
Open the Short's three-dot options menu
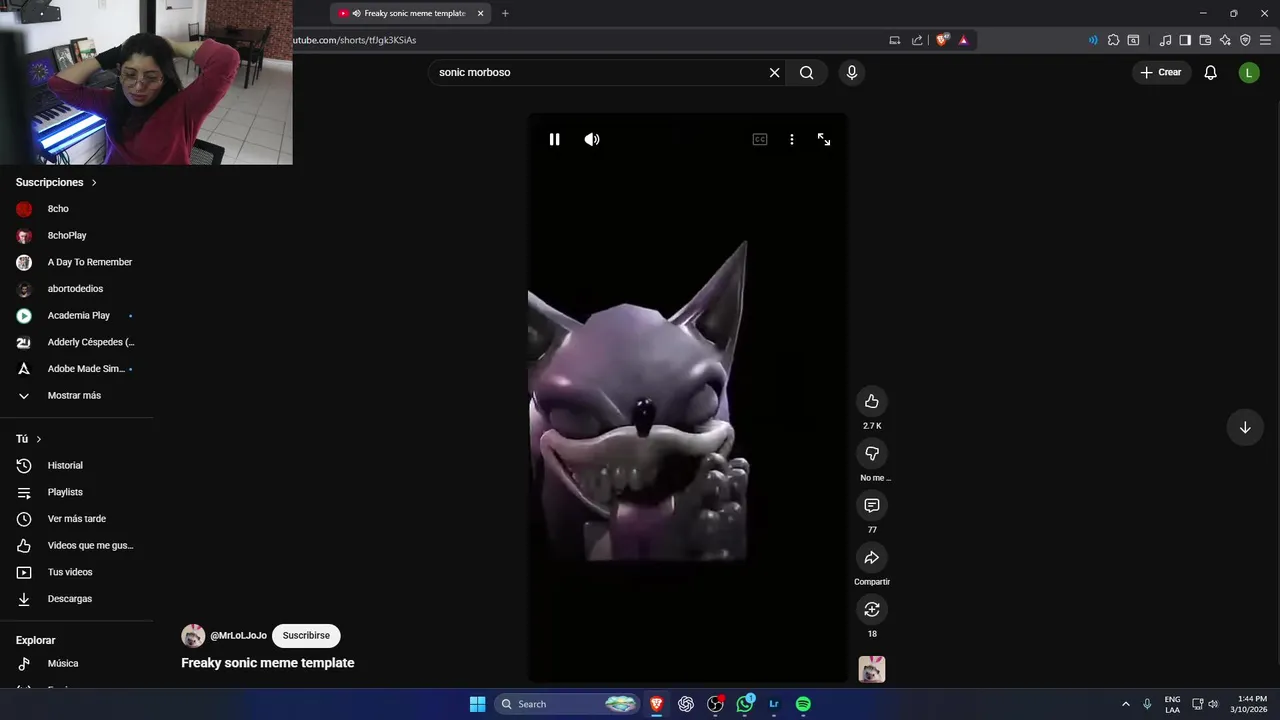click(x=792, y=139)
